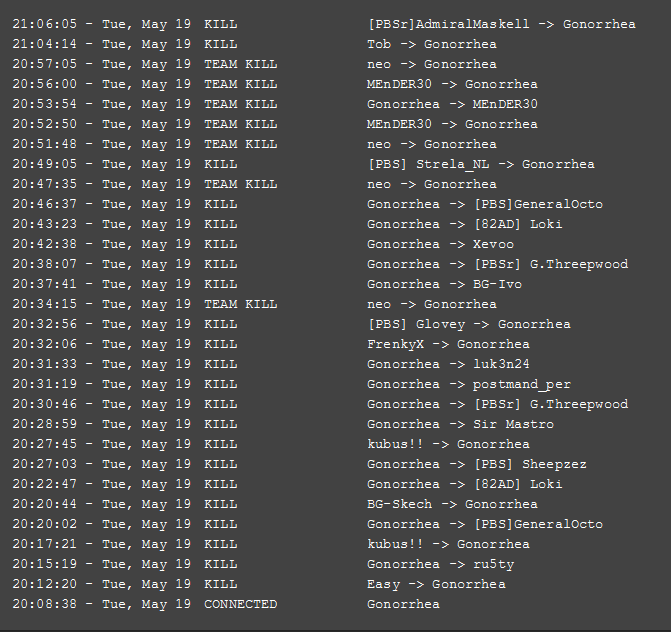The height and width of the screenshot is (632, 671).
Task: Select the 20:38:07 G.Threepwood kill row
Action: click(x=497, y=264)
